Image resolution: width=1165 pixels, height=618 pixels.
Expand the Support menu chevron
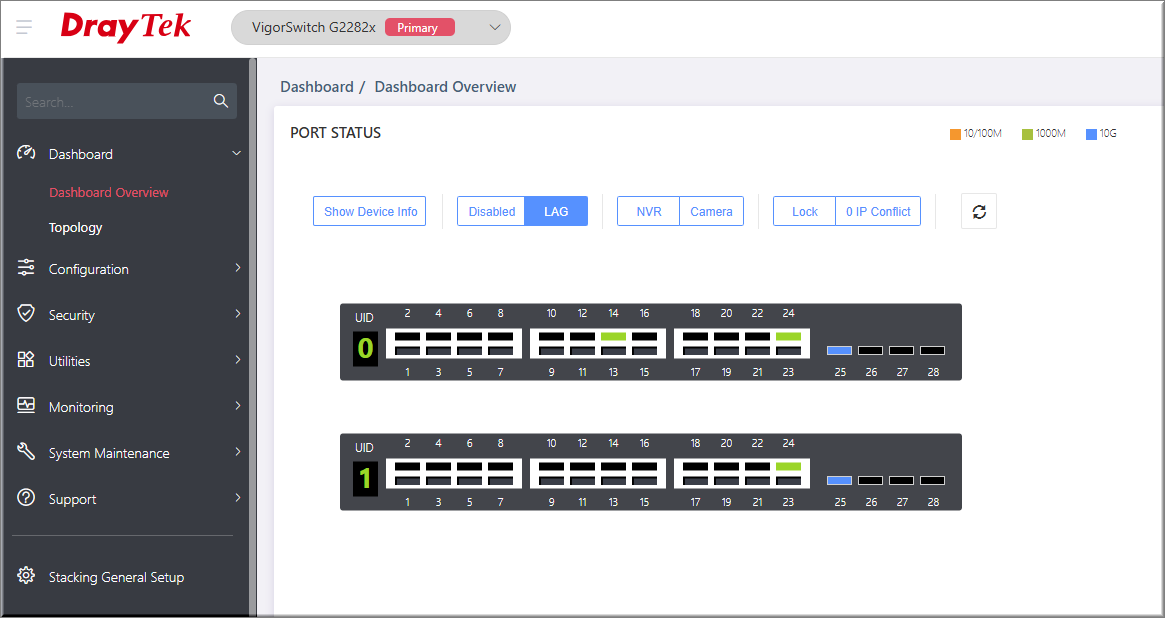pos(237,498)
